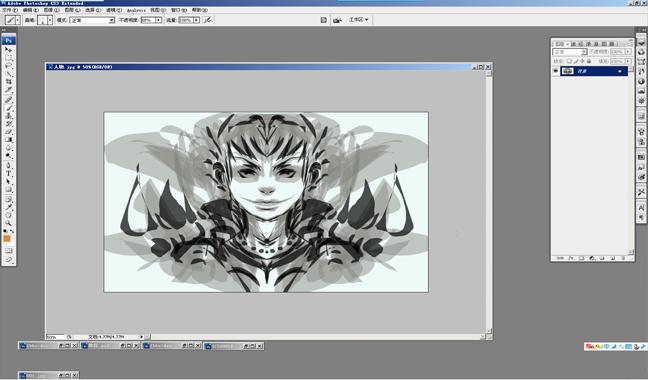648x380 pixels.
Task: Select the Move tool in toolbox
Action: pos(8,50)
